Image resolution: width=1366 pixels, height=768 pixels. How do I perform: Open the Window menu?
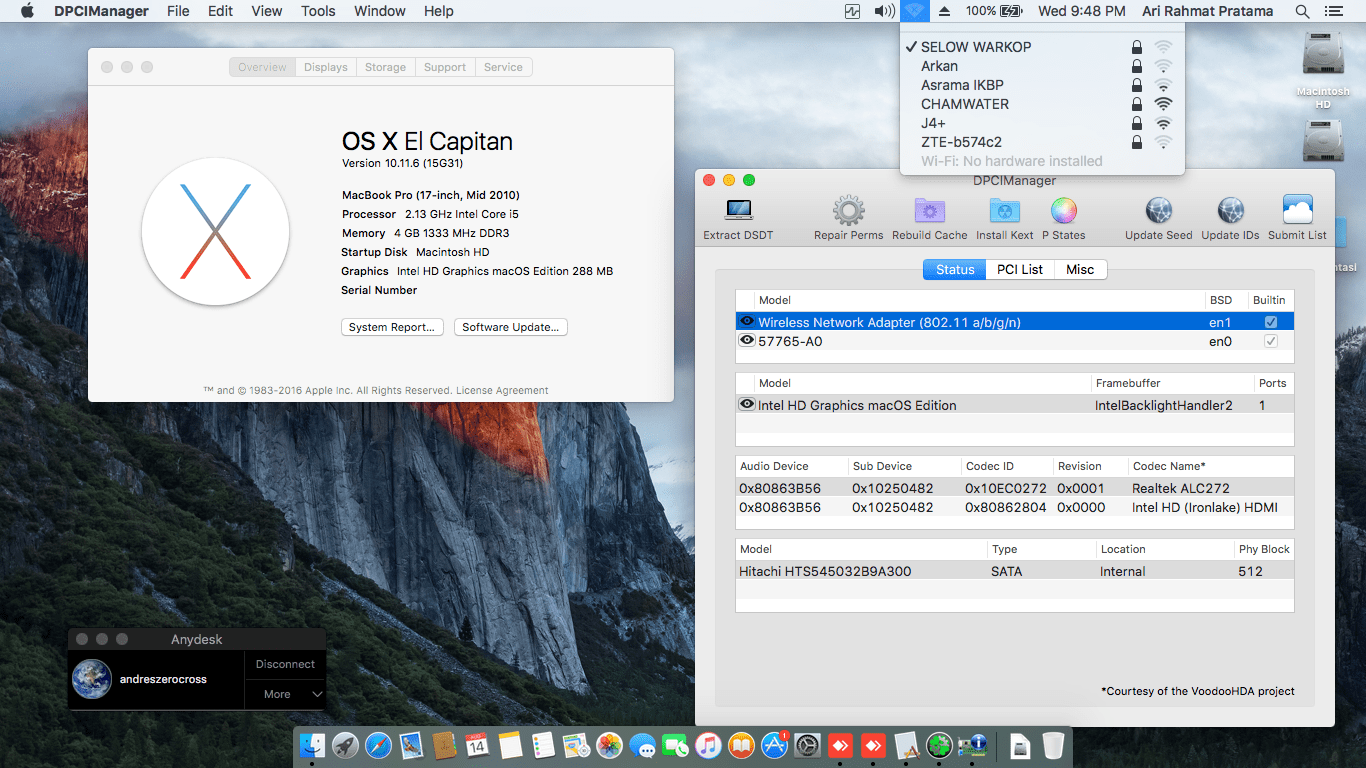pos(380,11)
